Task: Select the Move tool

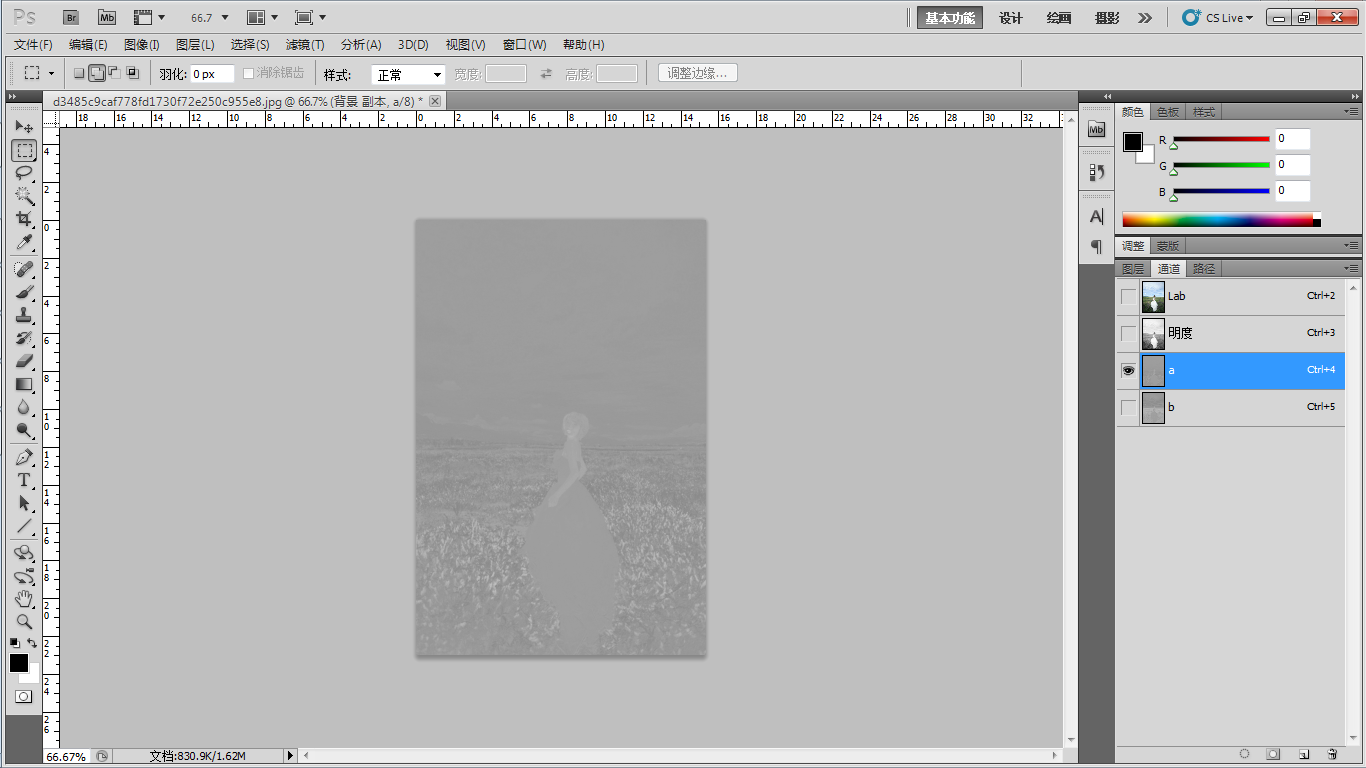Action: (24, 127)
